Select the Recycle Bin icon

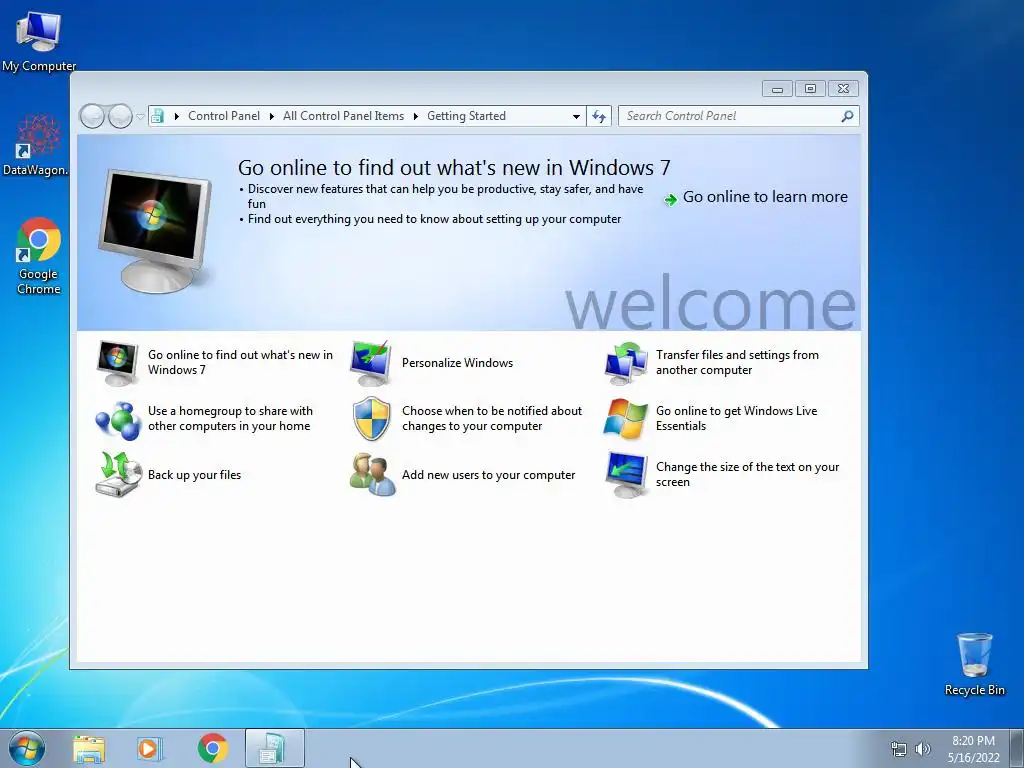[x=974, y=664]
